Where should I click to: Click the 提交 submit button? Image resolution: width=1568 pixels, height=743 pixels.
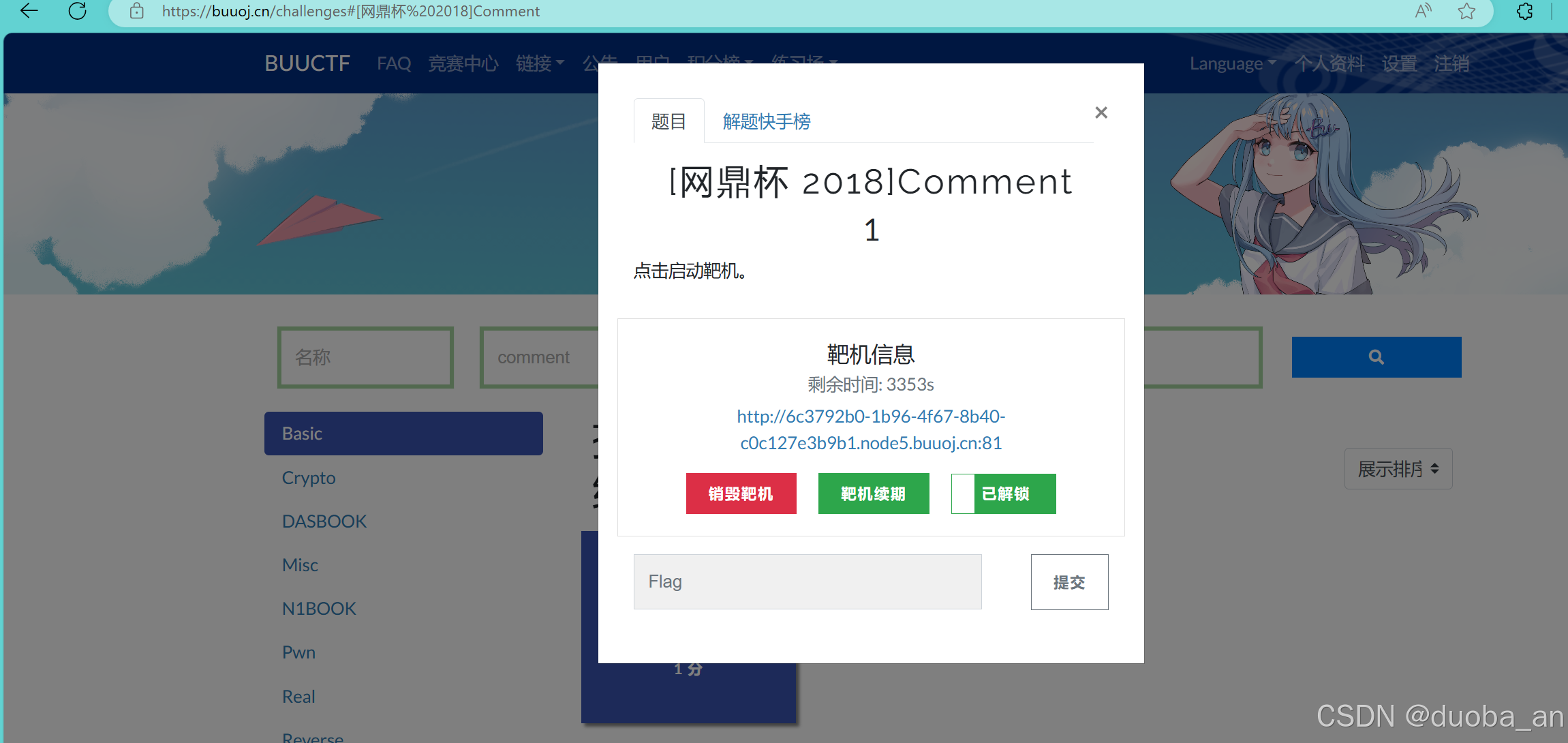pyautogui.click(x=1069, y=582)
